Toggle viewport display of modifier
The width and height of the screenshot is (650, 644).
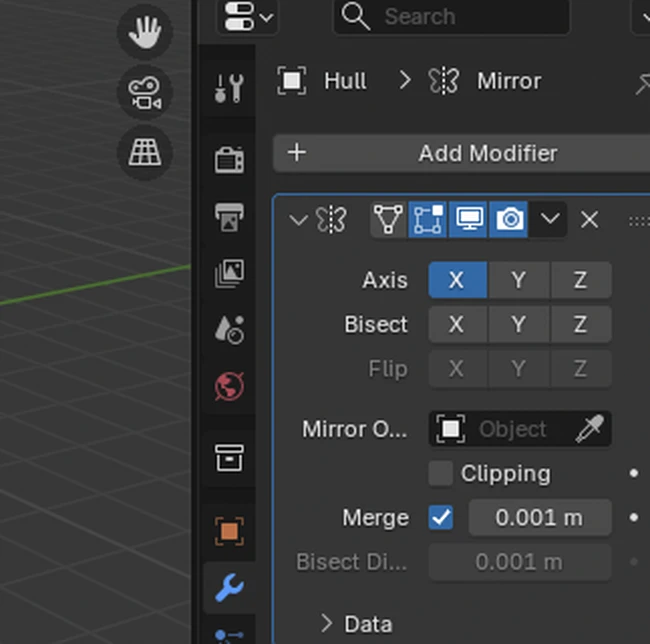468,219
